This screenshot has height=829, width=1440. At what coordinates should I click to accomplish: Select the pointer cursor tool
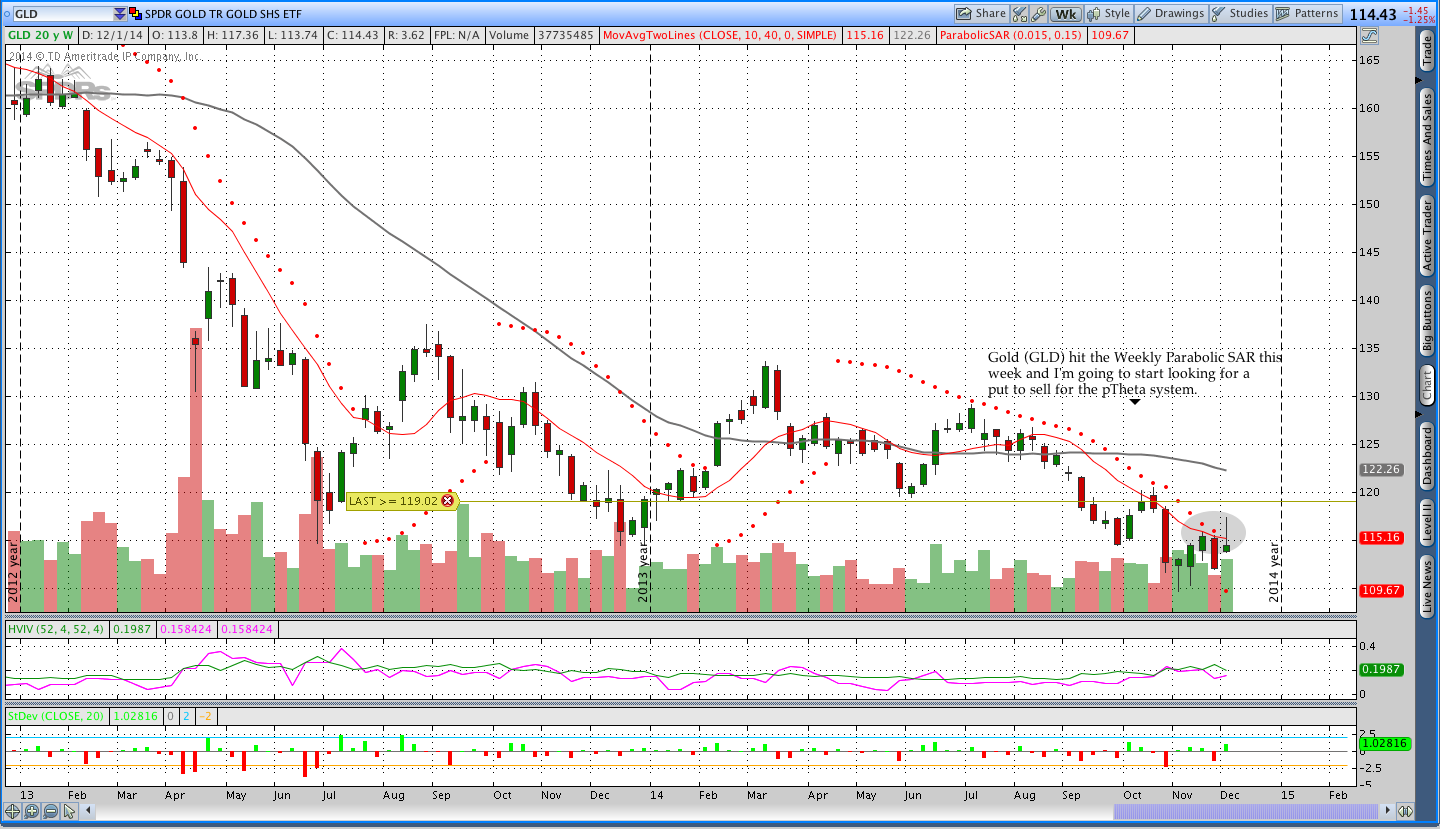pyautogui.click(x=68, y=811)
